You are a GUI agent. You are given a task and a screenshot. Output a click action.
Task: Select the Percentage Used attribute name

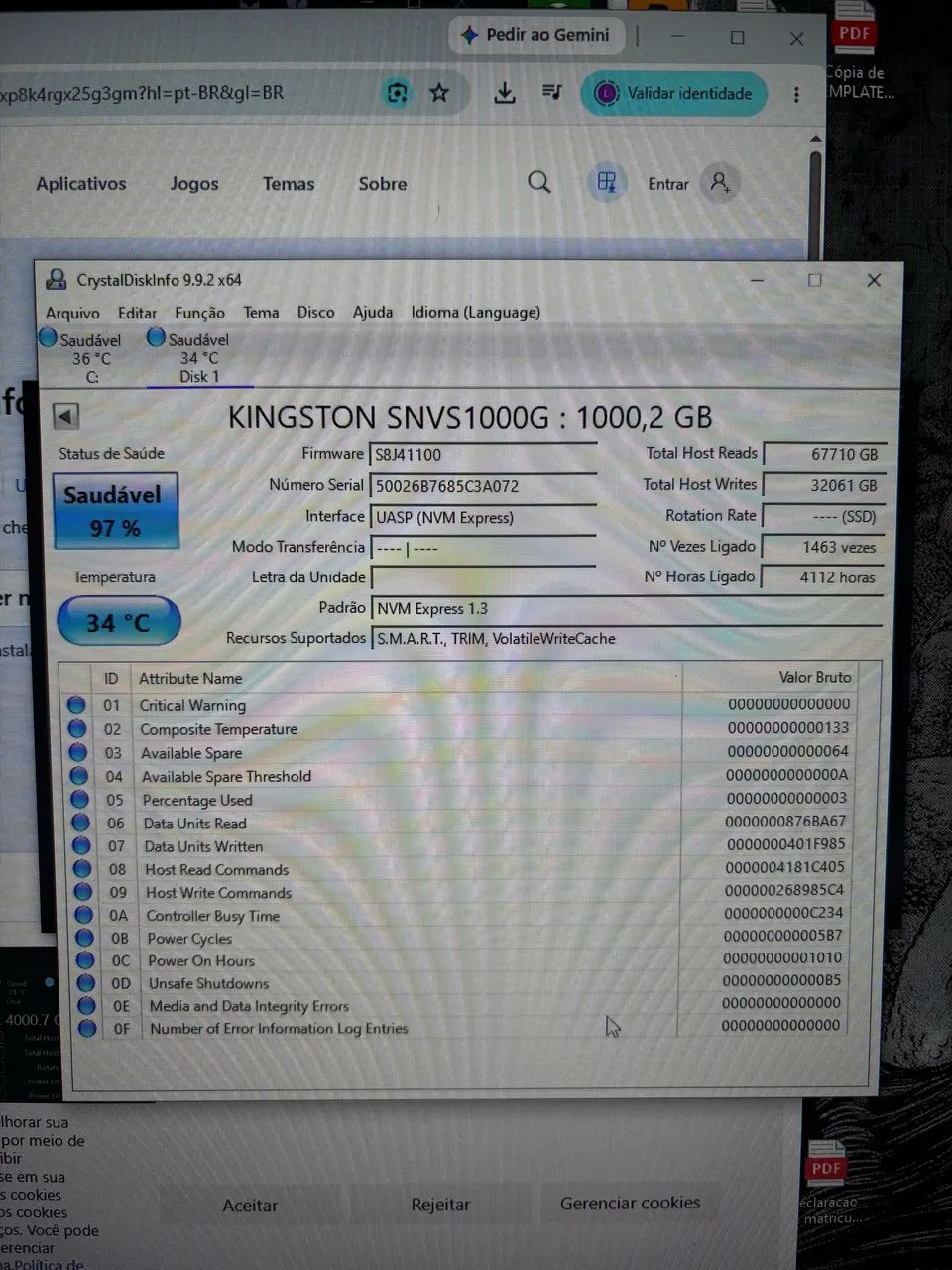197,800
